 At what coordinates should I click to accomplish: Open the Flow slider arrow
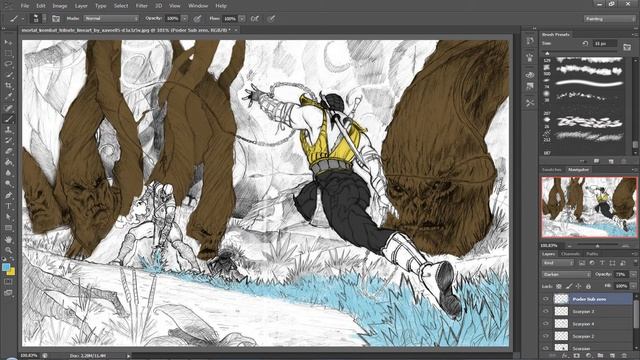pos(242,18)
